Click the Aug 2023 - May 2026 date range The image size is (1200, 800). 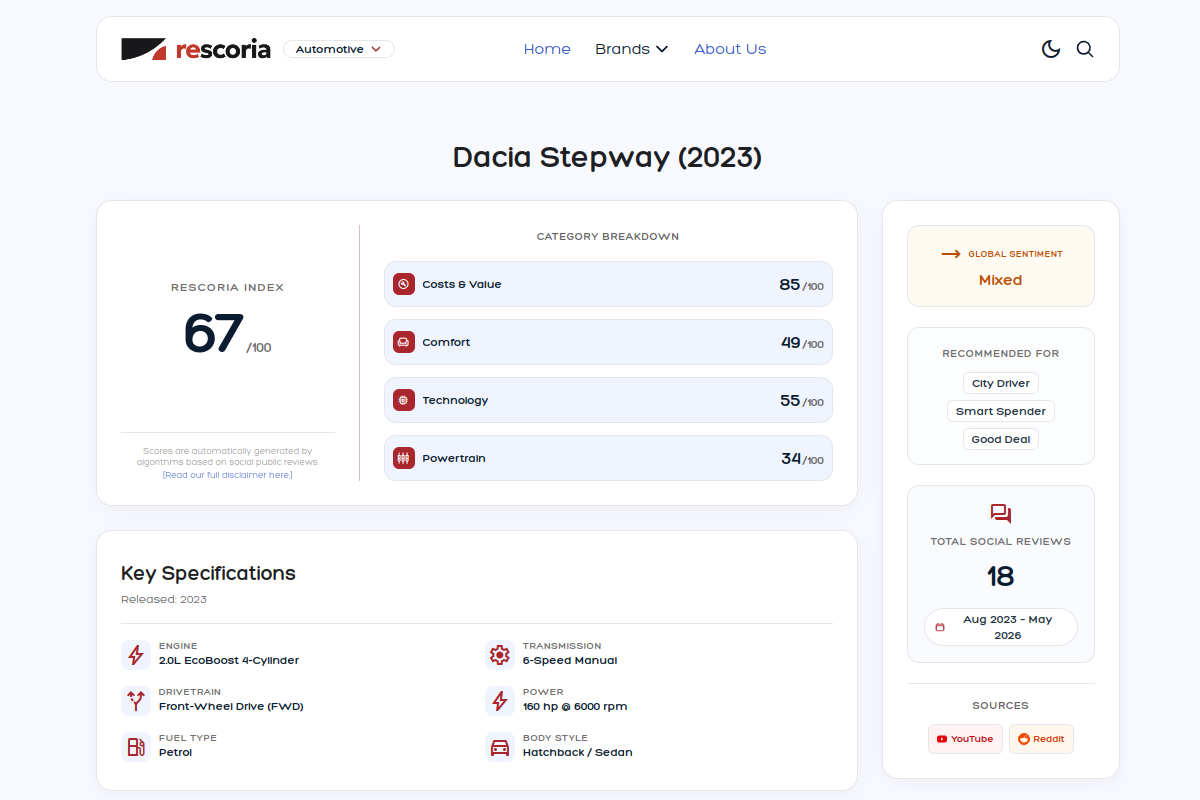coord(1001,627)
